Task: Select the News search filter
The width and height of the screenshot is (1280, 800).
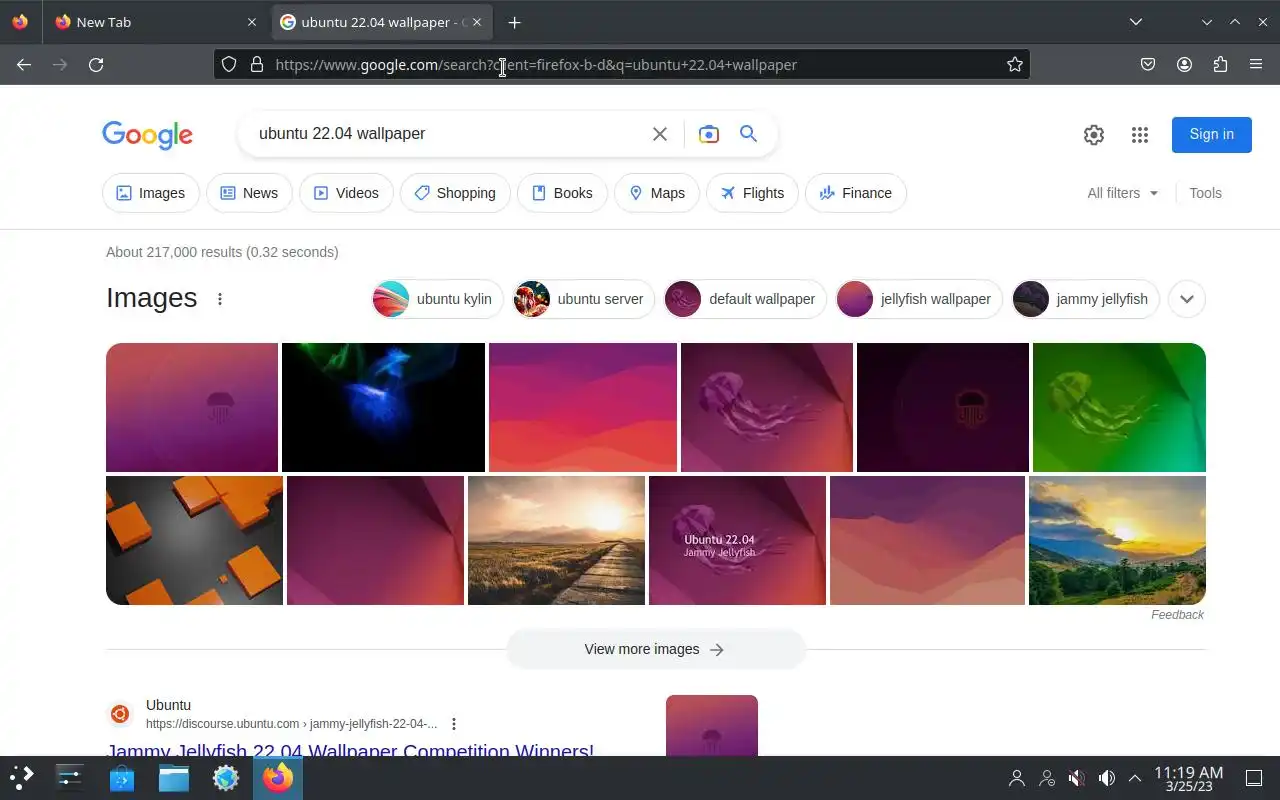Action: coord(249,193)
